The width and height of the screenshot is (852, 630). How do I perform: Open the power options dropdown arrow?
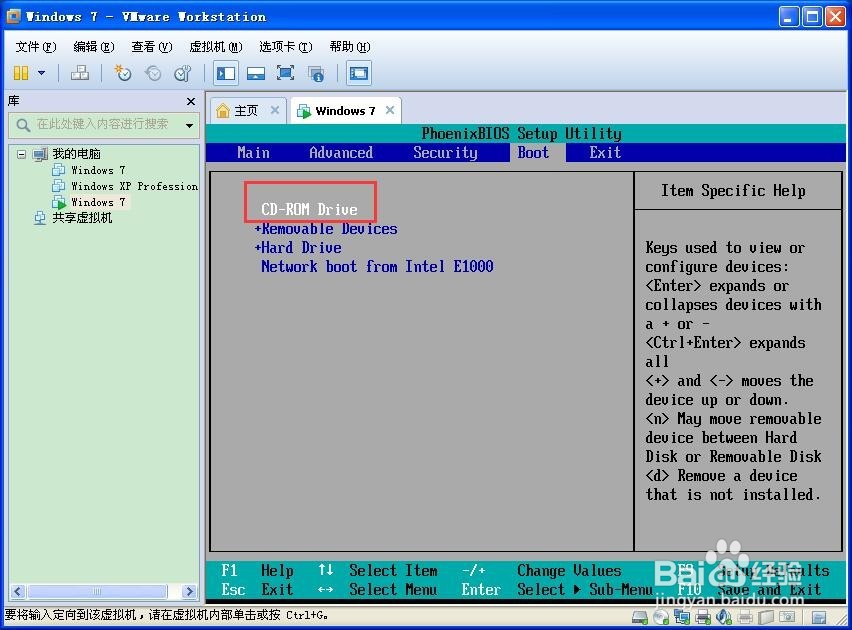[41, 73]
